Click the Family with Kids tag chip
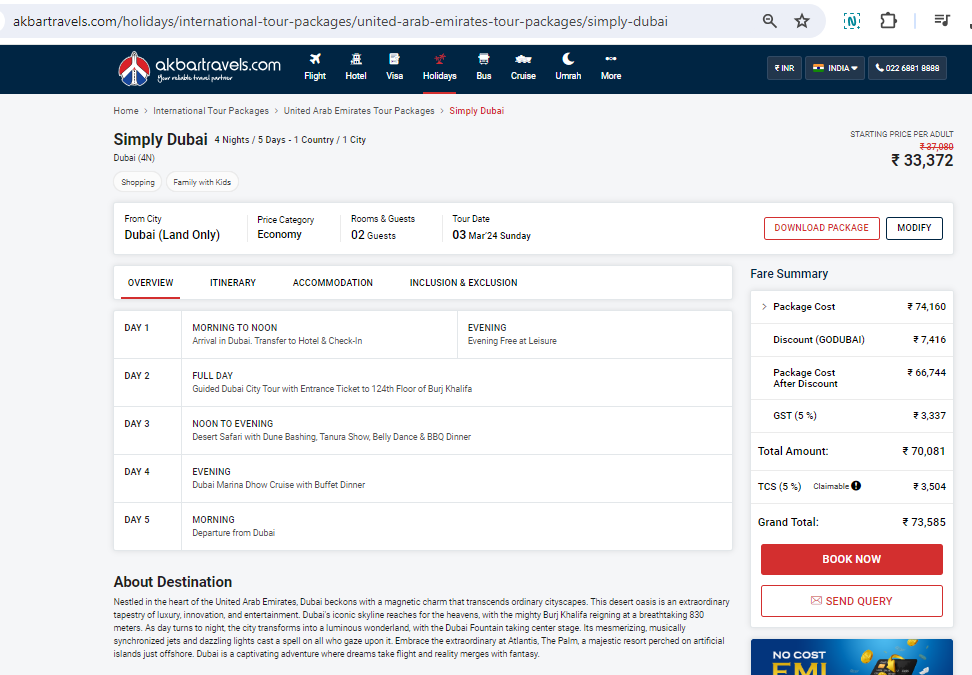Image resolution: width=972 pixels, height=675 pixels. (202, 182)
